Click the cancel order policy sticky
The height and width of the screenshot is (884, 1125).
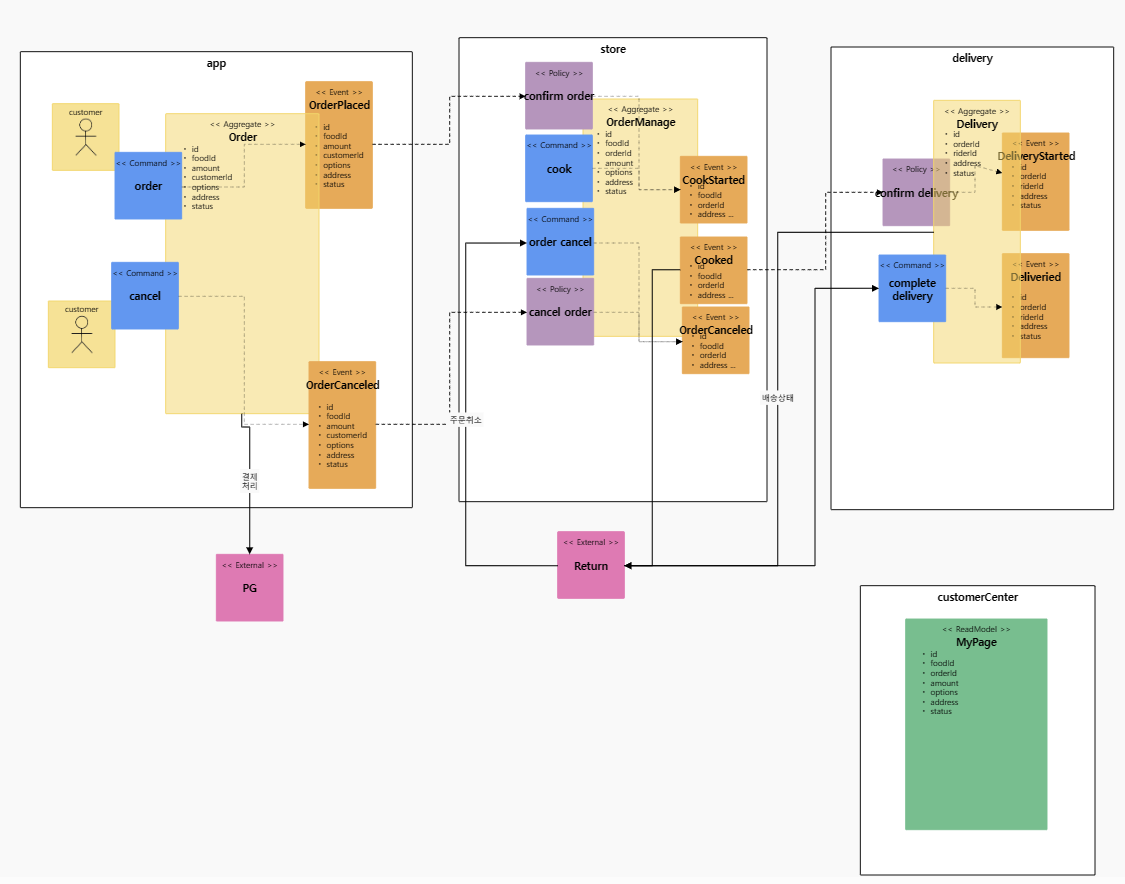[x=559, y=312]
